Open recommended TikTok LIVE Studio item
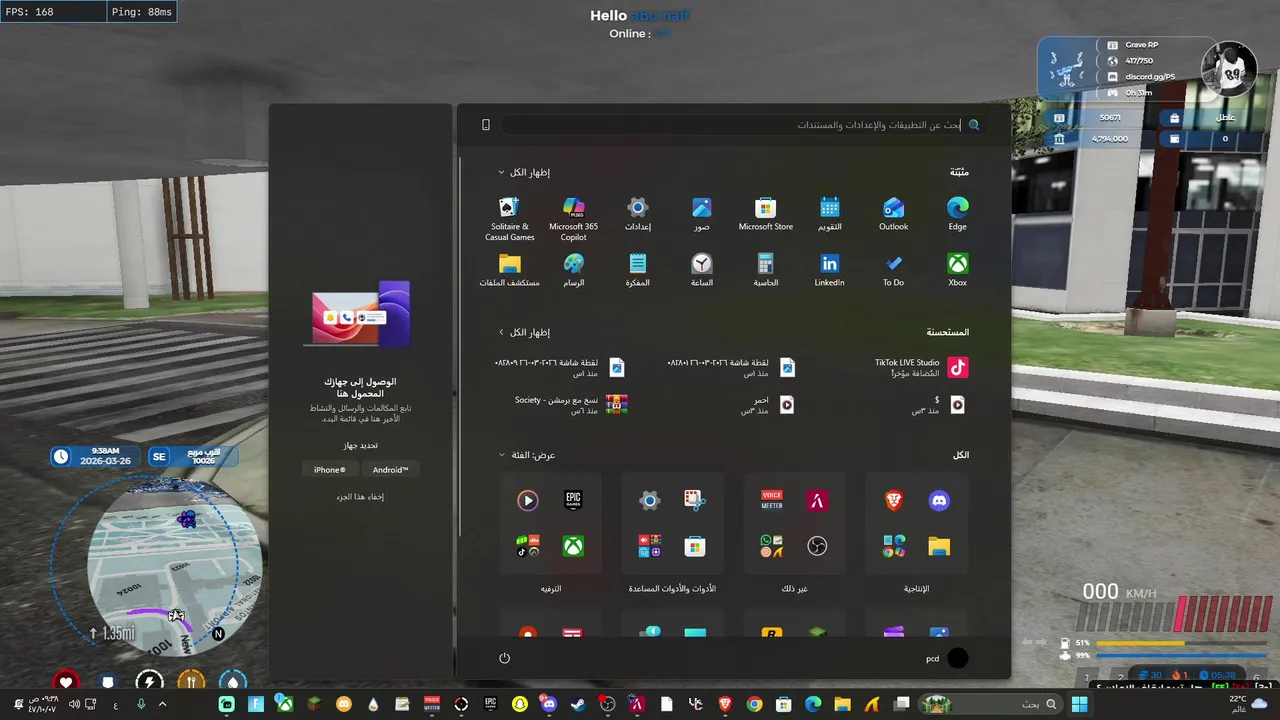Viewport: 1280px width, 720px height. [x=920, y=368]
